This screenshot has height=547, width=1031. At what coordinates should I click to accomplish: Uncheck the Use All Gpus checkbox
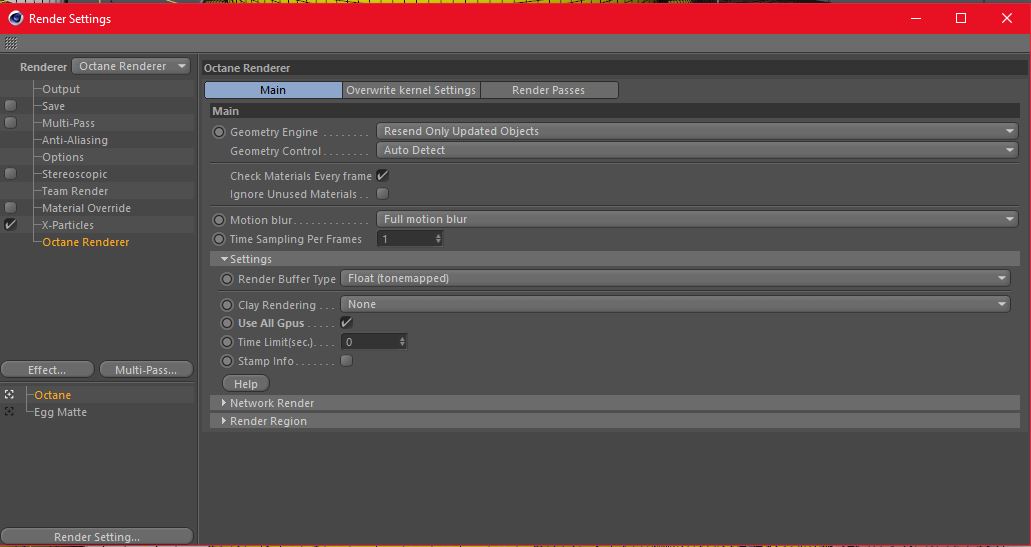click(x=347, y=323)
